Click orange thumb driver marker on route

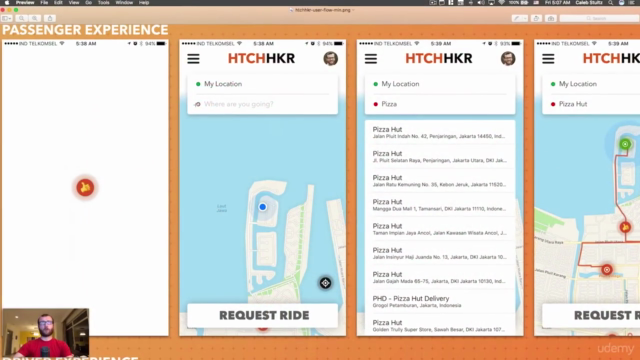[625, 227]
